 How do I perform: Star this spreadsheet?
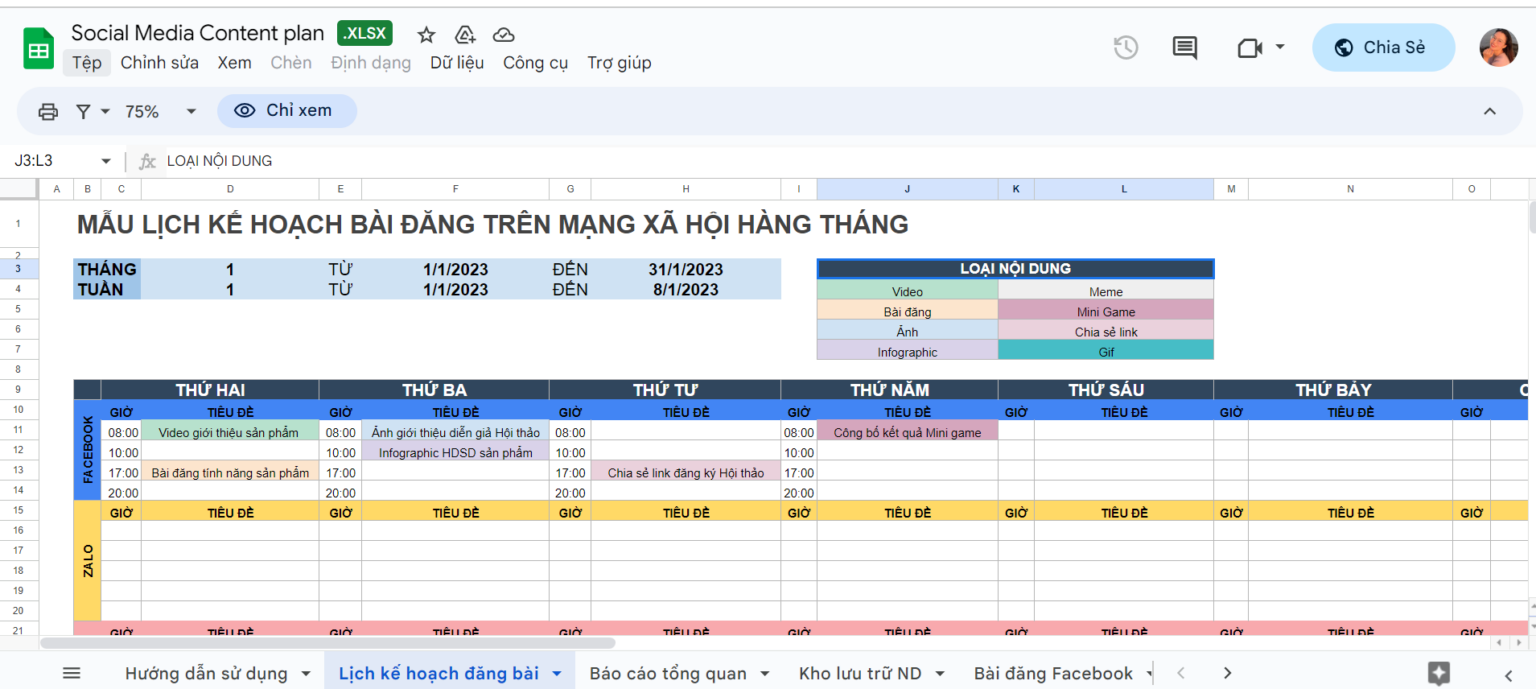[x=425, y=33]
